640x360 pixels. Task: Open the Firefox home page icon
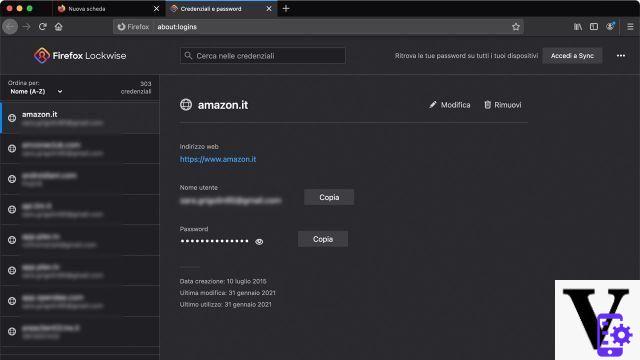click(x=58, y=27)
